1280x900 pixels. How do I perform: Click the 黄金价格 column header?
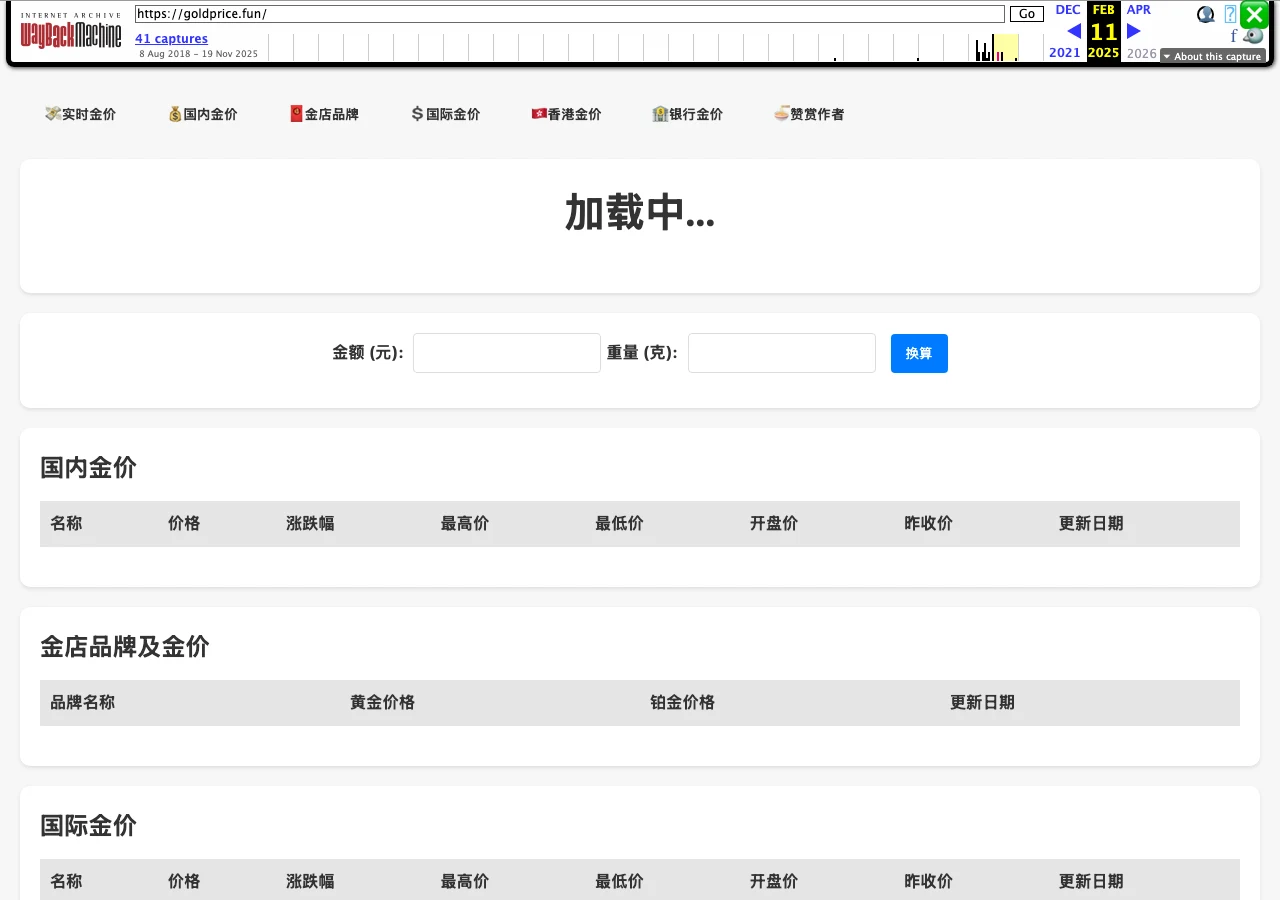click(x=382, y=702)
